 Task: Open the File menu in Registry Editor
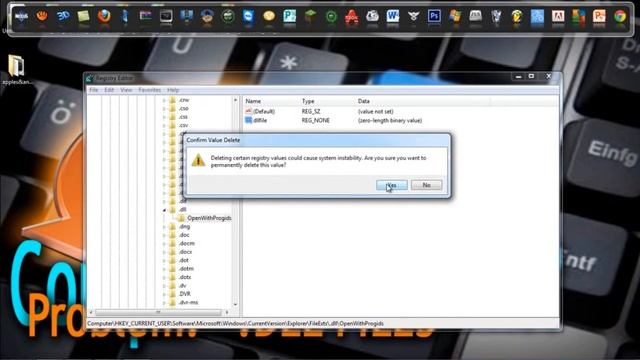(x=93, y=90)
